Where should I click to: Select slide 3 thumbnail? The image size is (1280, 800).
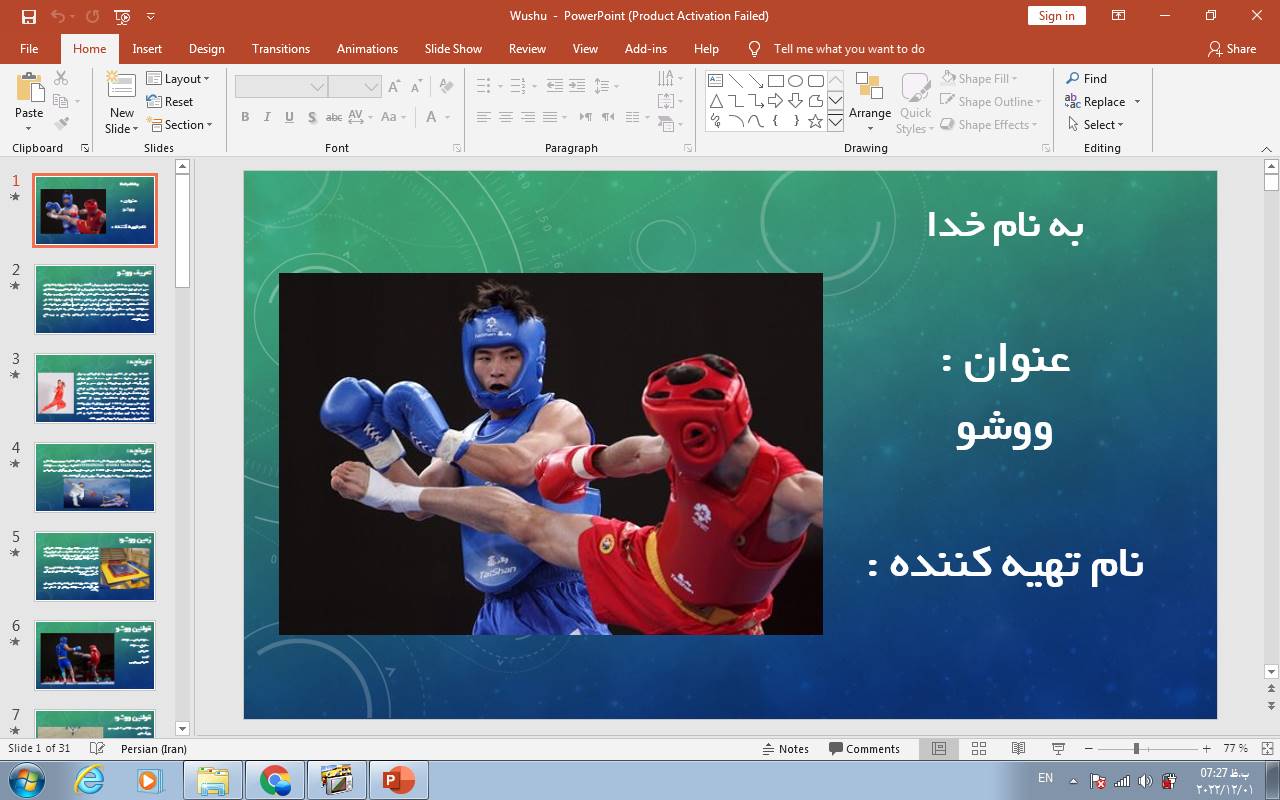(x=95, y=388)
